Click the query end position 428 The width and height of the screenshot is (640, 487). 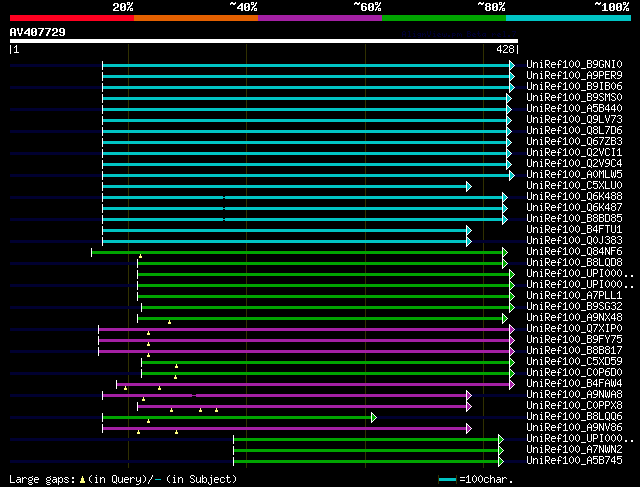pyautogui.click(x=505, y=49)
